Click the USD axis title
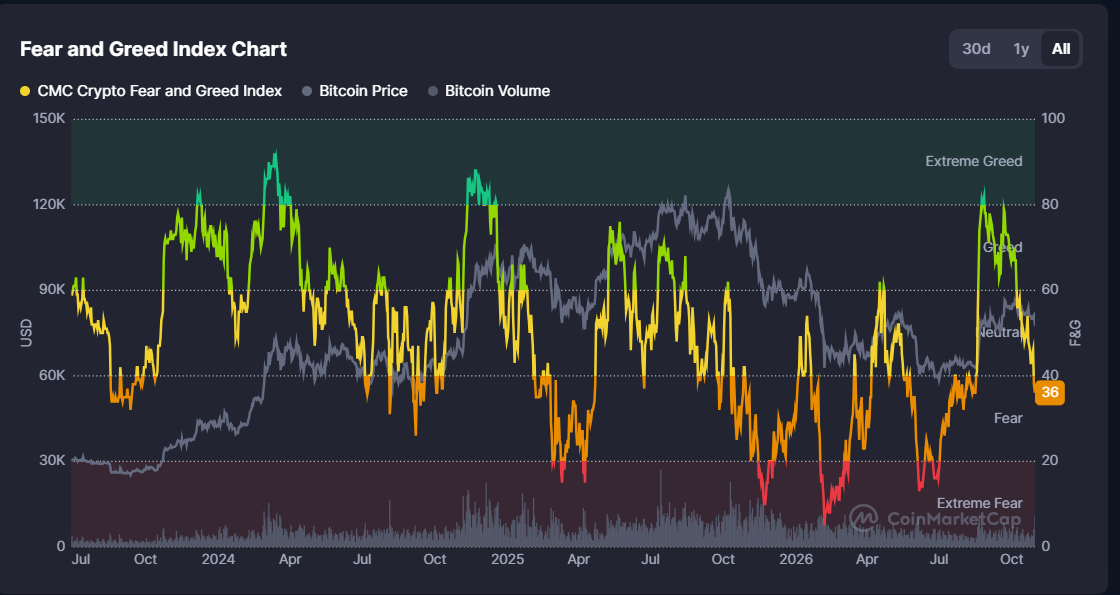 tap(26, 333)
